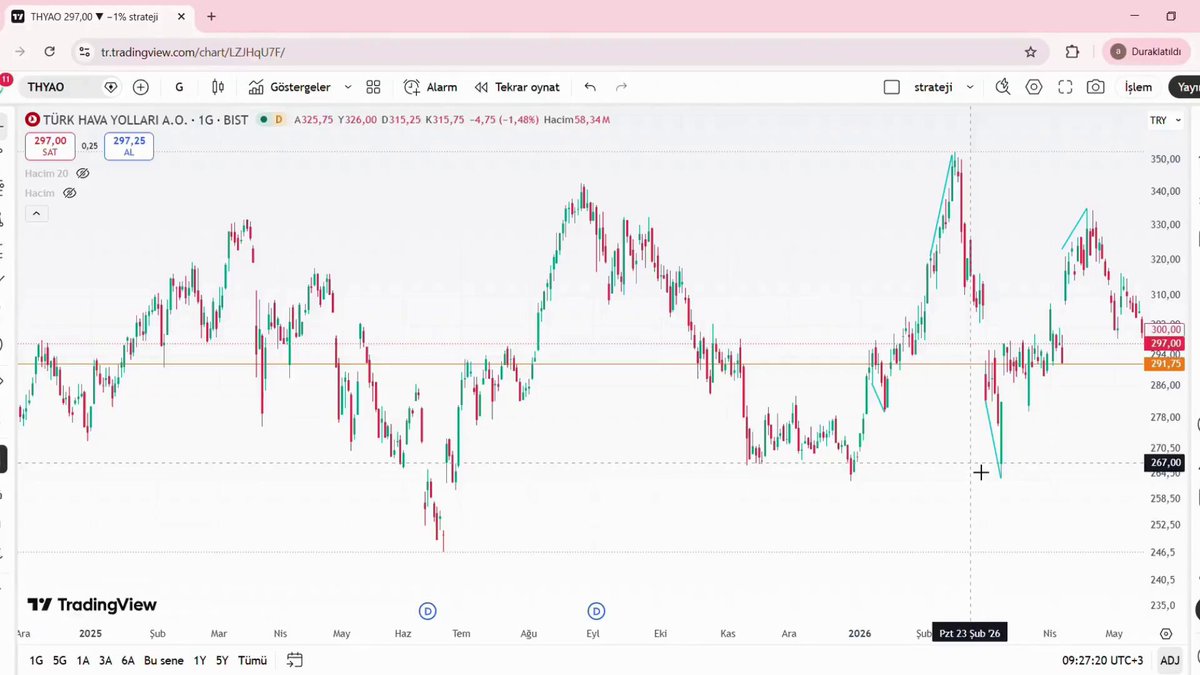Open the G chart interval selector
This screenshot has height=675, width=1200.
pos(179,87)
